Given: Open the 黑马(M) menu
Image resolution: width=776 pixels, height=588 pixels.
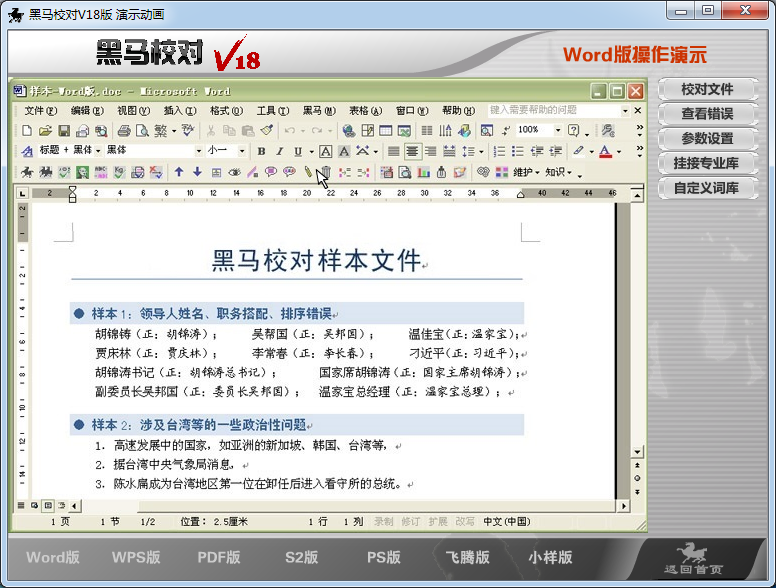Looking at the screenshot, I should [319, 110].
